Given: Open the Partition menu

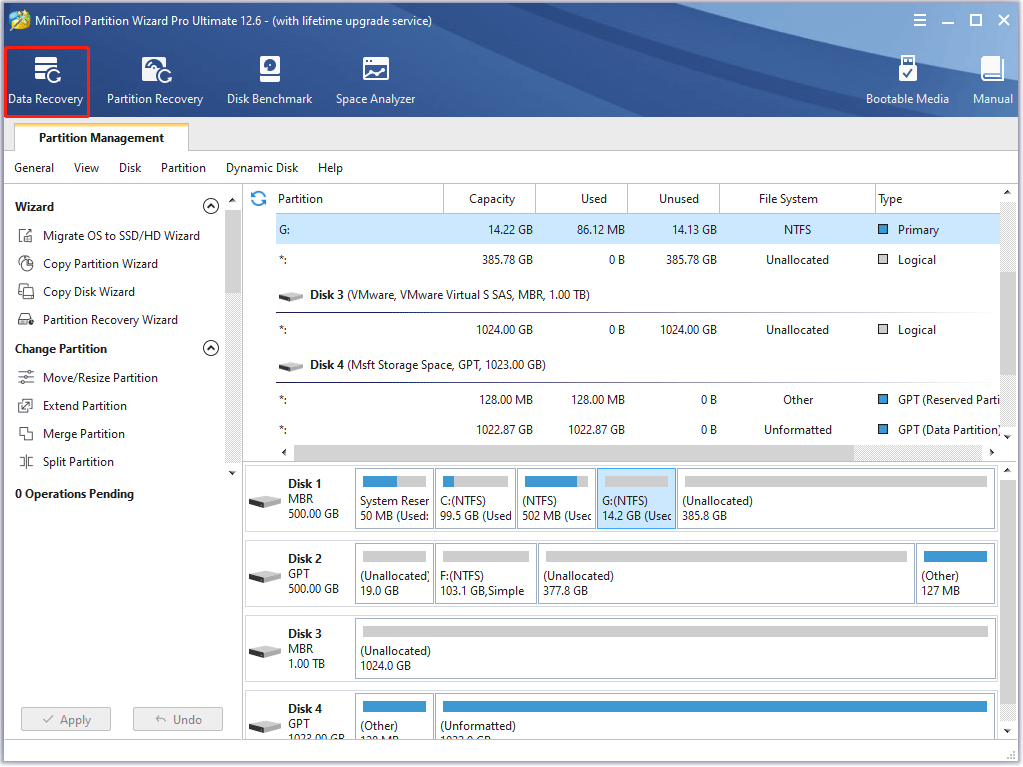Looking at the screenshot, I should pos(183,168).
